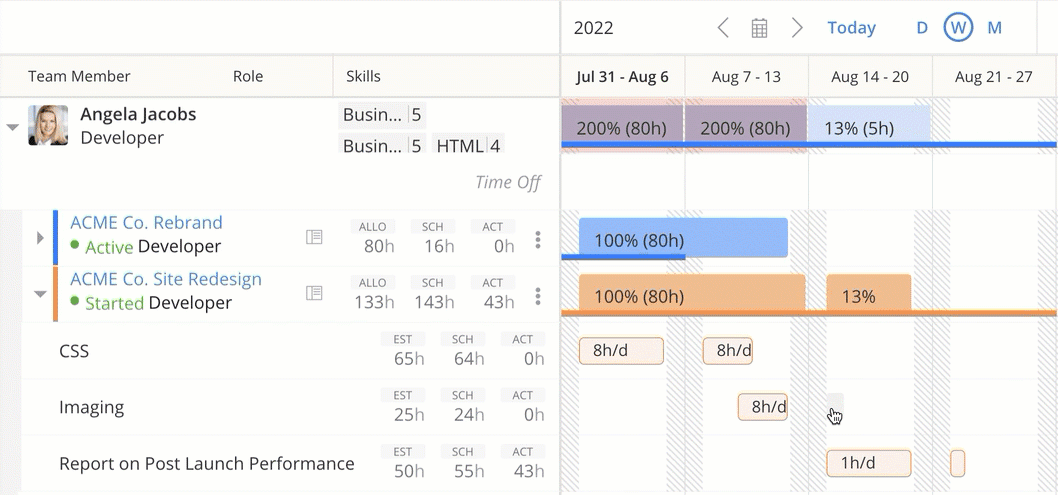1058x495 pixels.
Task: Collapse the ACME Co. Site Redesign project
Action: (x=40, y=294)
